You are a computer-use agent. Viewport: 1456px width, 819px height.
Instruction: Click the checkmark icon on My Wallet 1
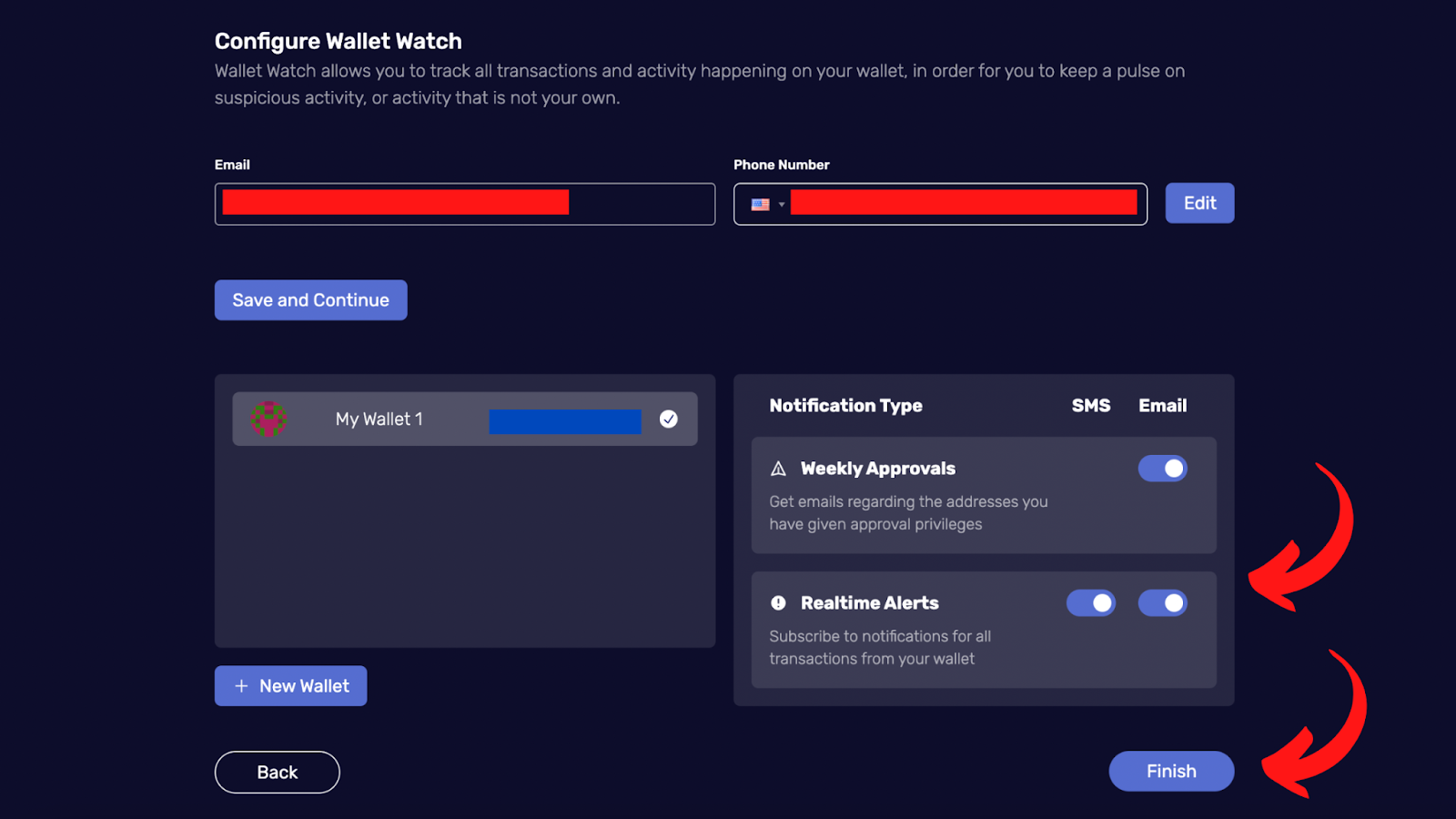[668, 419]
